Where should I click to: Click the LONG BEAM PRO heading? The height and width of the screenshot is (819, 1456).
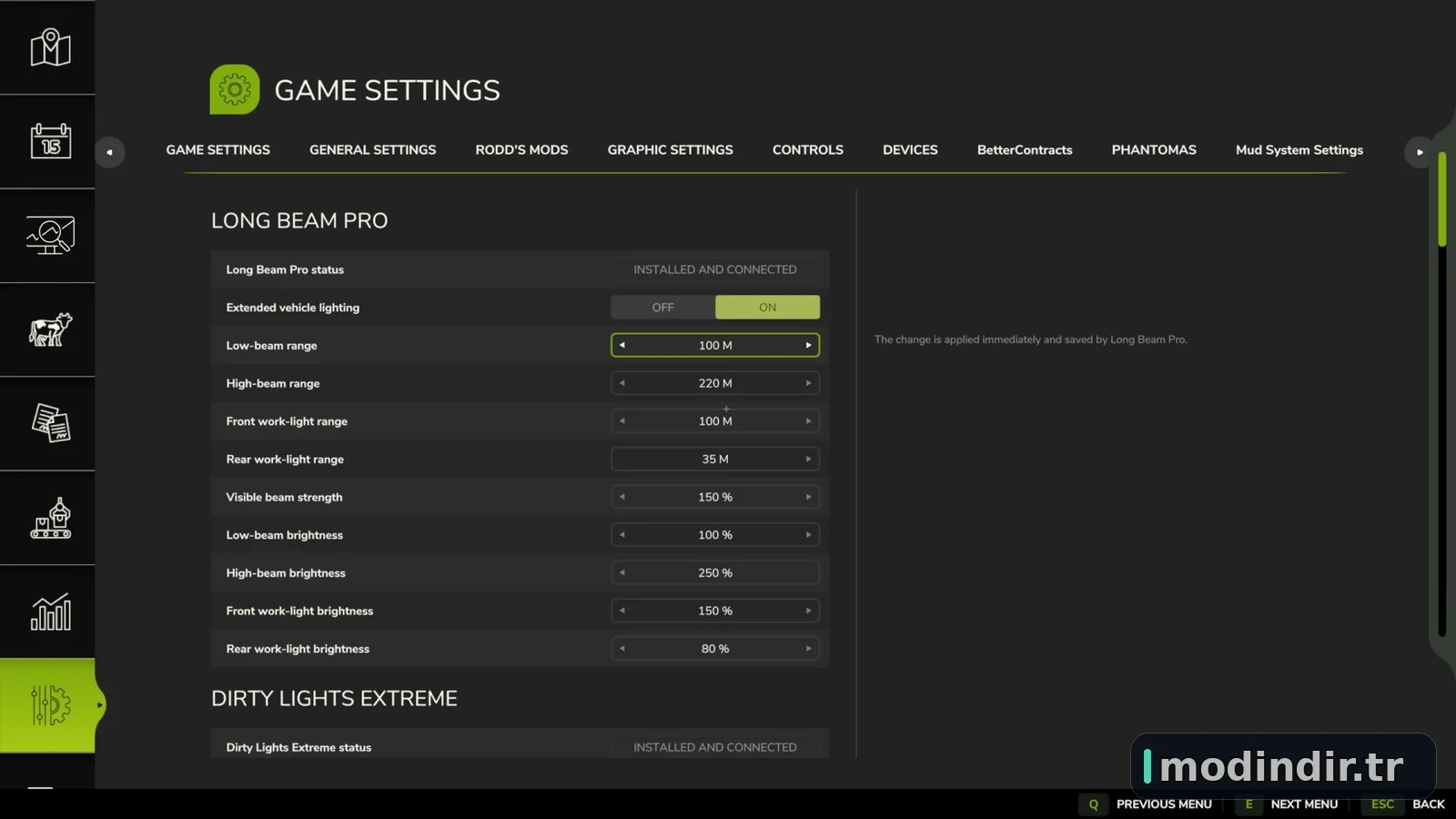299,220
